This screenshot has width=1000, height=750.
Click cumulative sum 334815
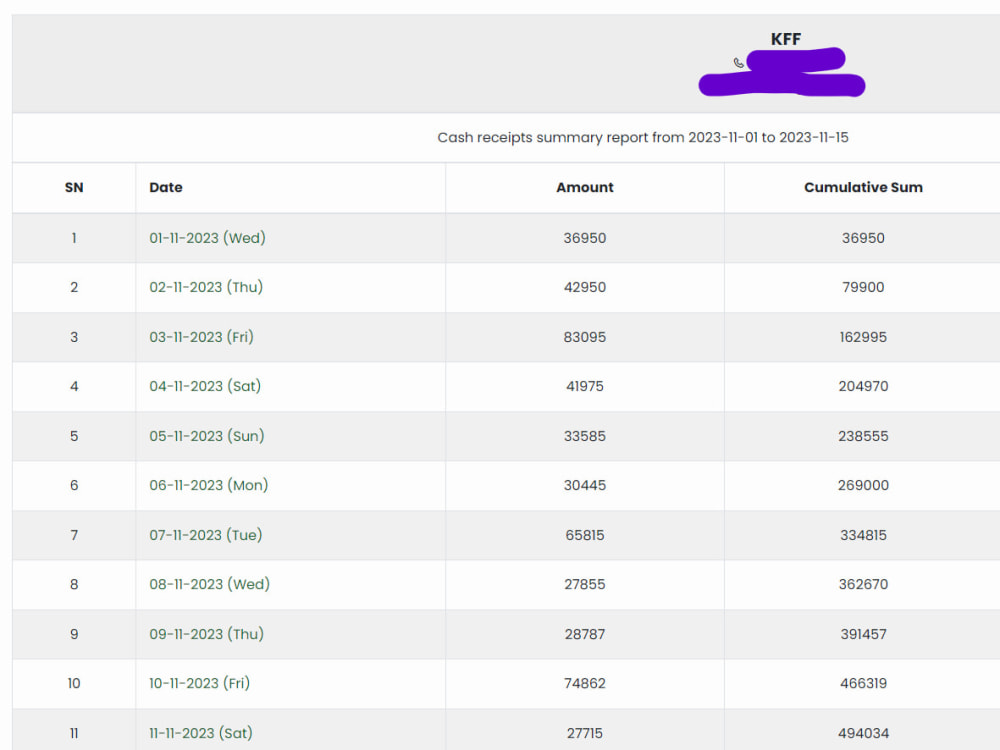864,535
